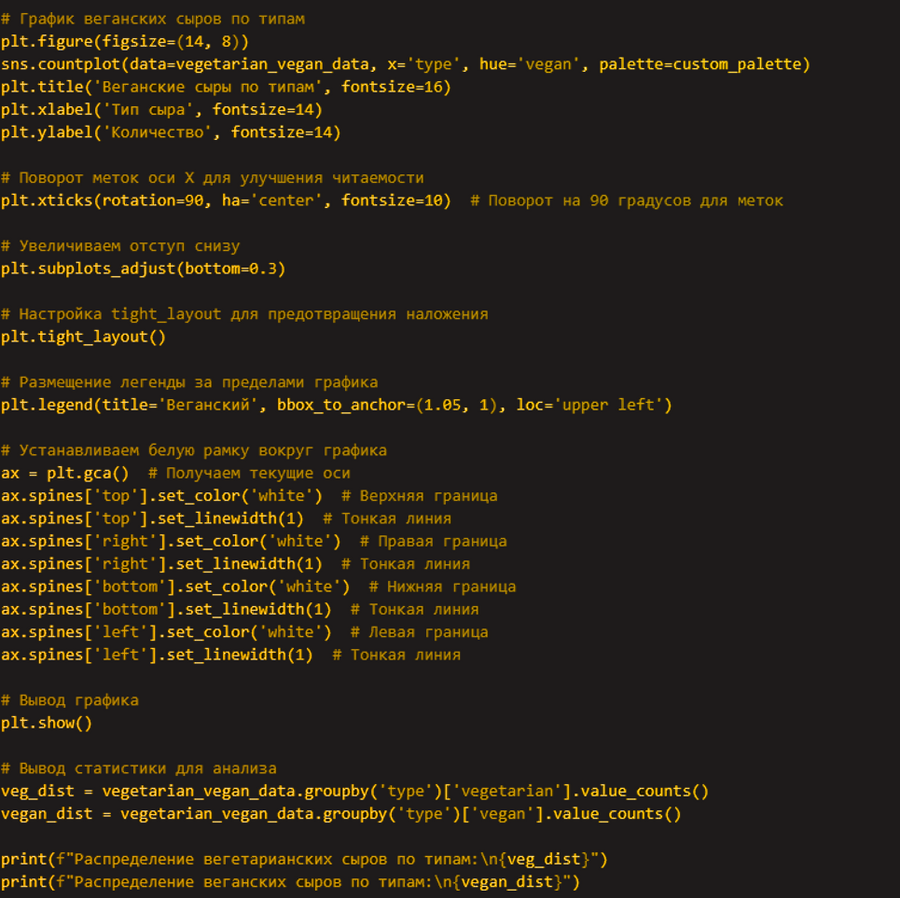This screenshot has width=900, height=898.
Task: Click the plt.ylabel 'Количество' line
Action: [170, 133]
